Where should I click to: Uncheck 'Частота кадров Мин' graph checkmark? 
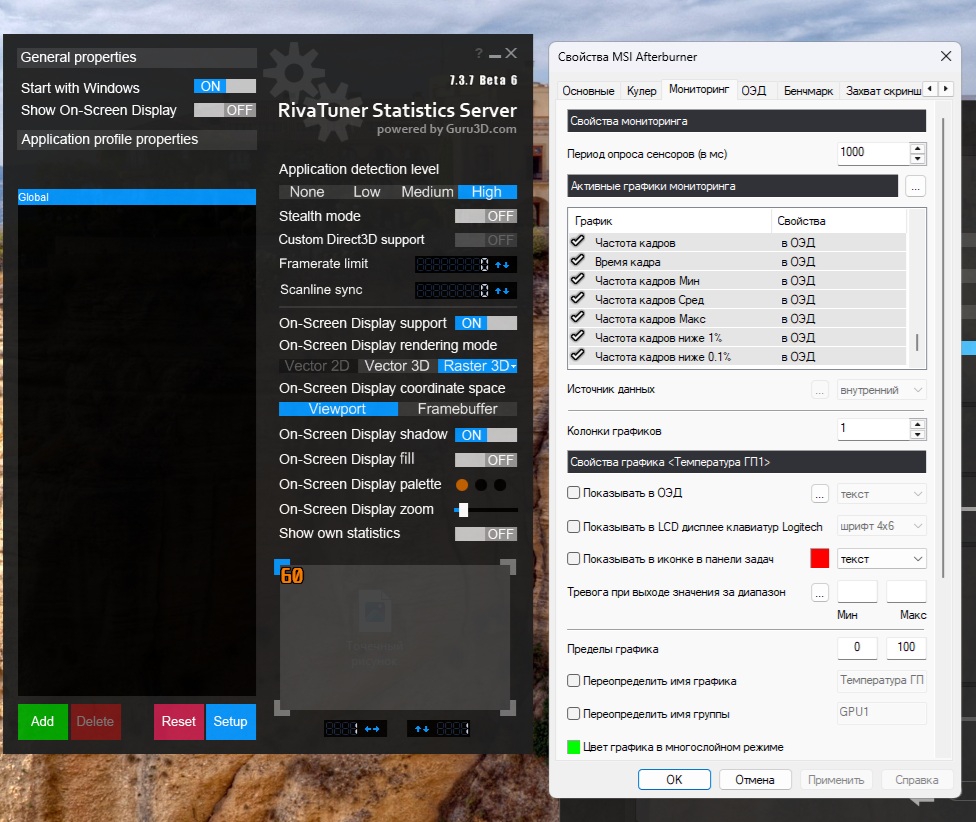pos(578,279)
